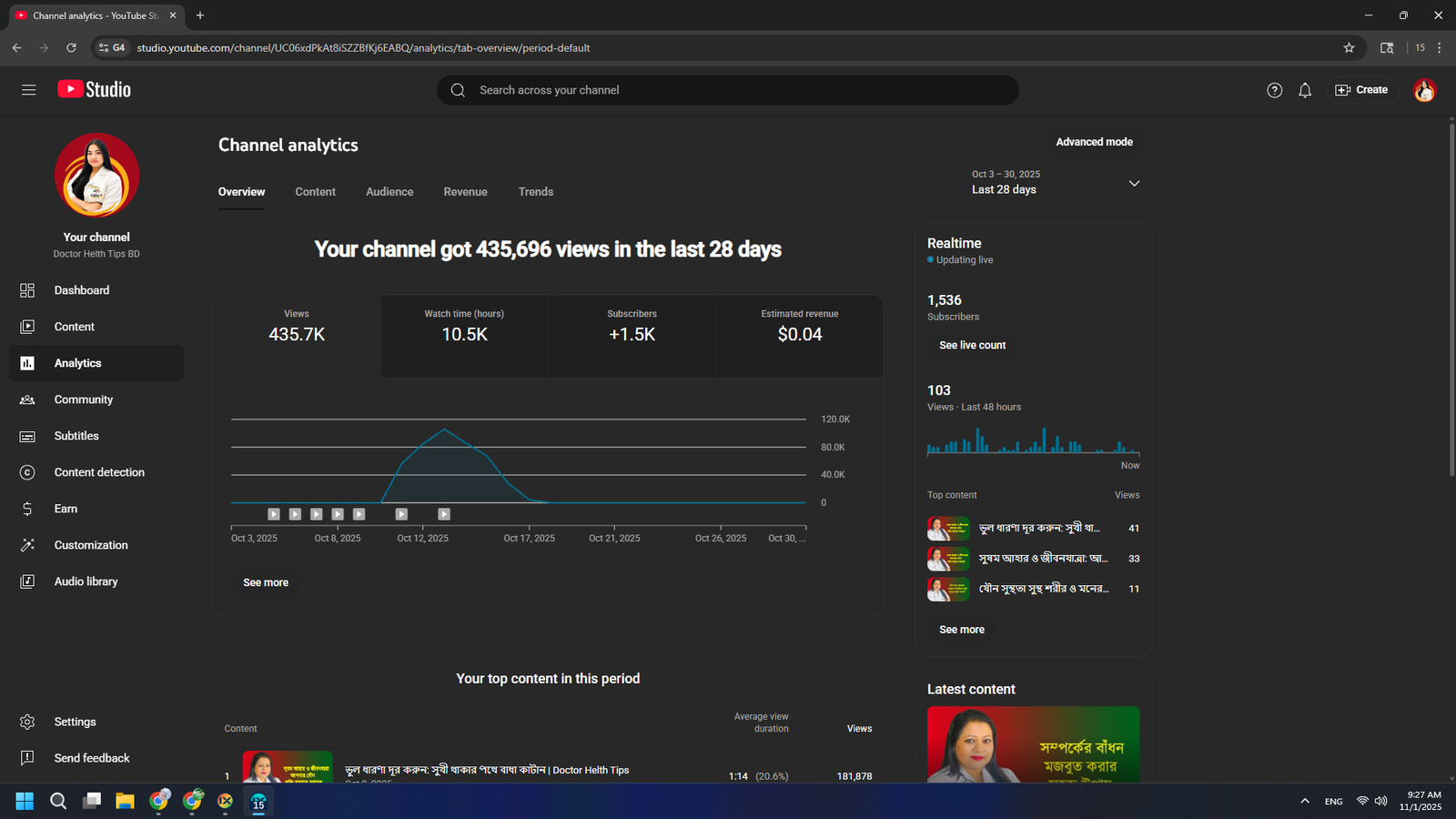1456x819 pixels.
Task: Click the Help question mark icon
Action: click(1274, 90)
